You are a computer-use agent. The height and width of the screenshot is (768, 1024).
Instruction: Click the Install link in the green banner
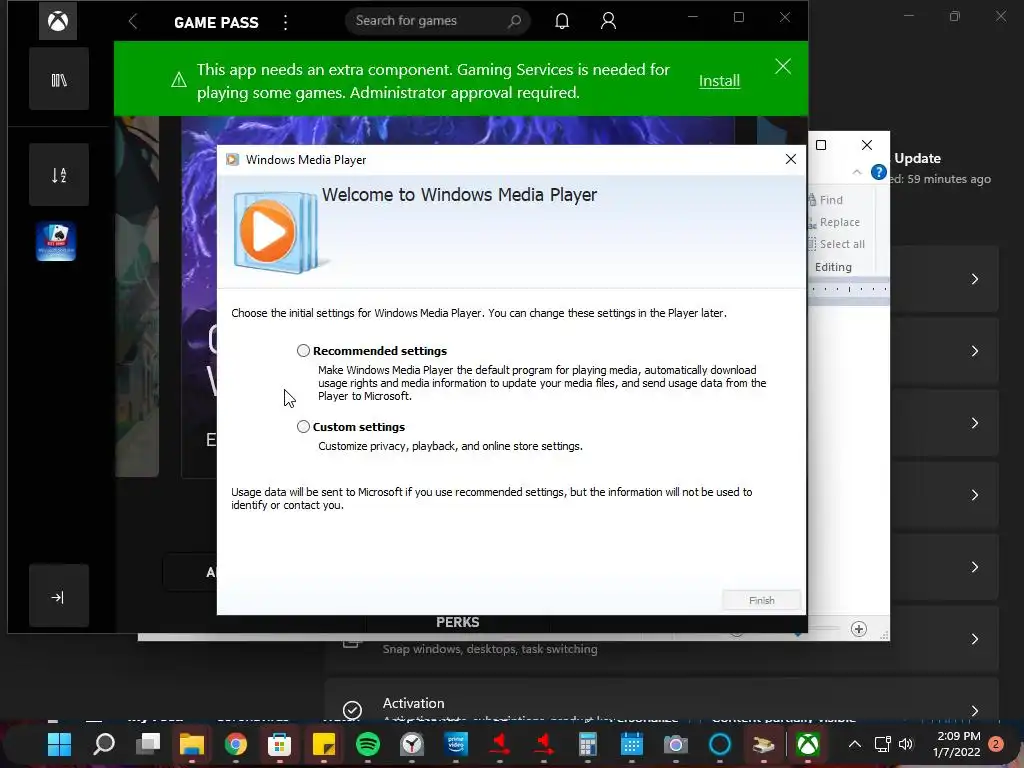pyautogui.click(x=719, y=81)
